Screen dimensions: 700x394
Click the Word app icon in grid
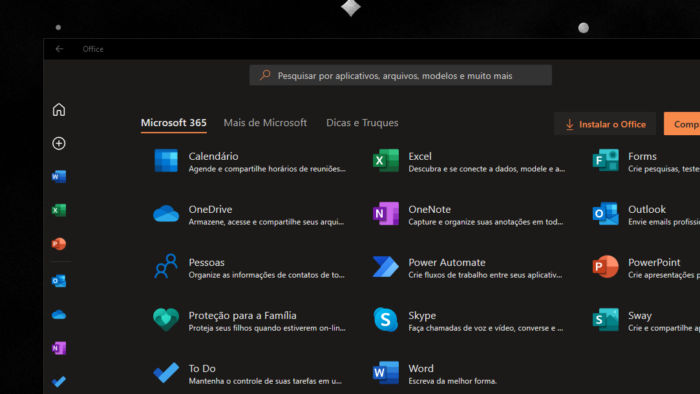coord(386,373)
